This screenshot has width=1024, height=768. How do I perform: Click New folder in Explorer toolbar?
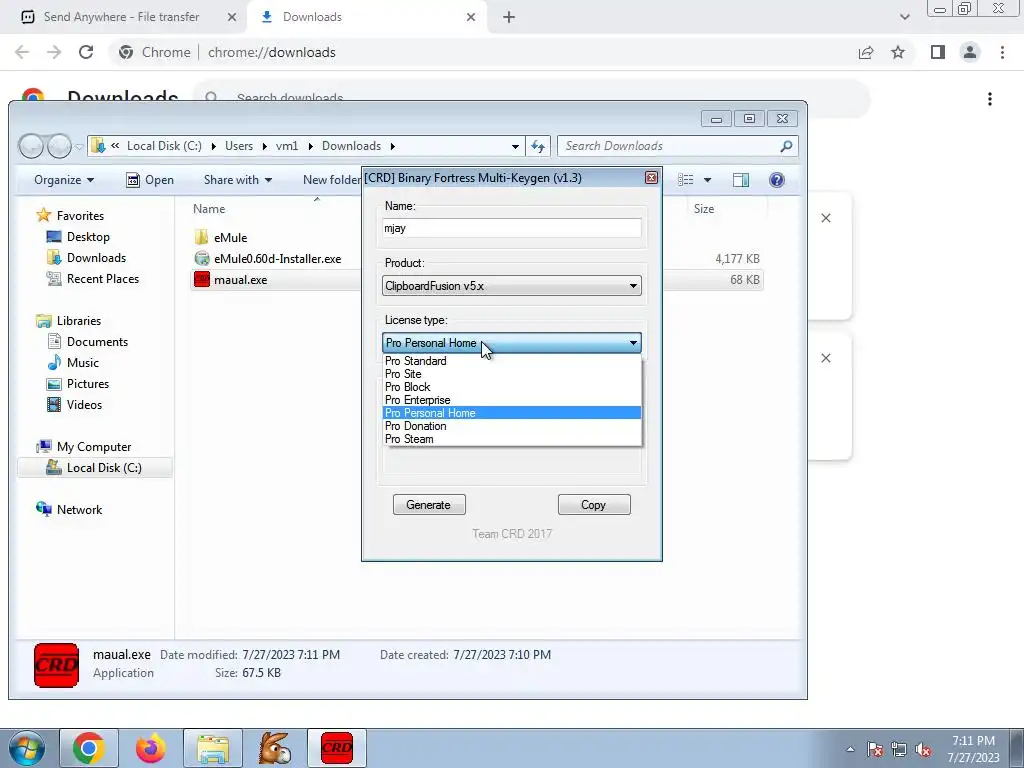click(331, 180)
